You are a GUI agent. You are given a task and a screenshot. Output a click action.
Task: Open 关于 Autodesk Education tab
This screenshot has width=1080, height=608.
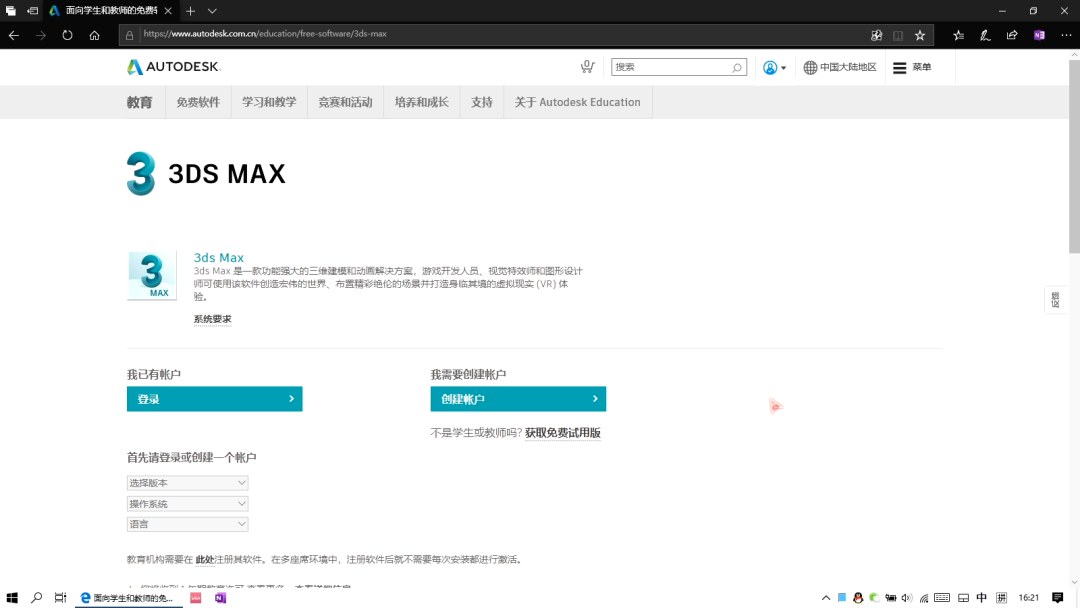point(578,103)
